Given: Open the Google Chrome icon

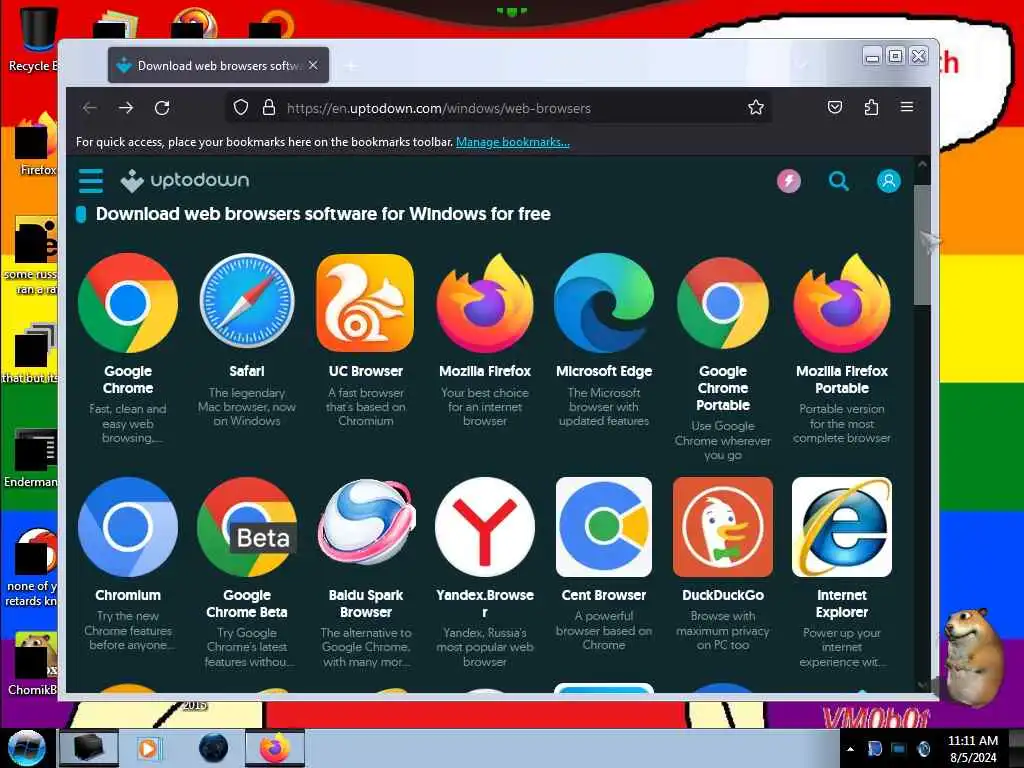Looking at the screenshot, I should (x=128, y=303).
